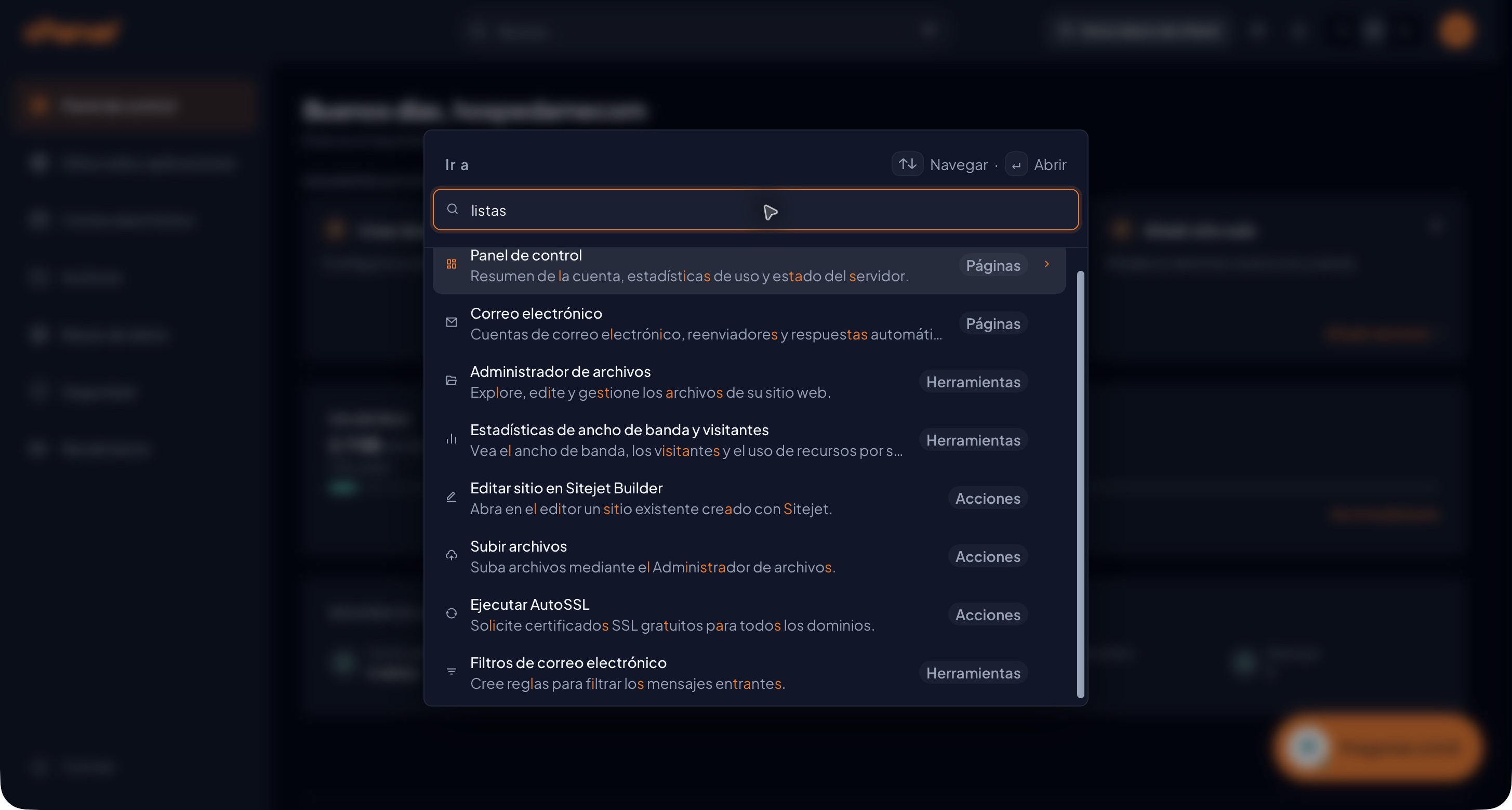Click Herramientas tag on Filtros de correo

973,673
